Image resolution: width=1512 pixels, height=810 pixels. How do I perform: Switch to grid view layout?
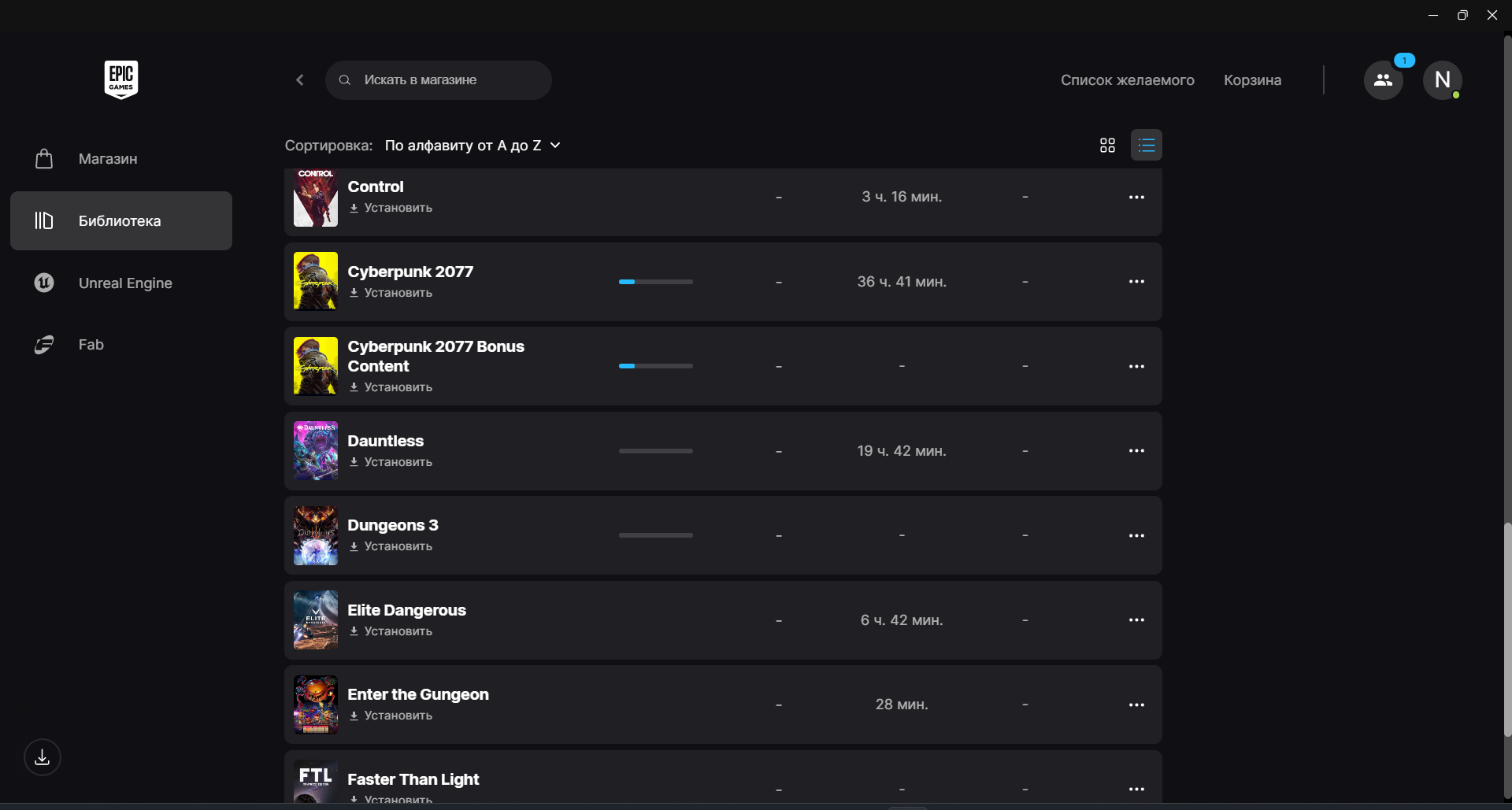pos(1107,146)
